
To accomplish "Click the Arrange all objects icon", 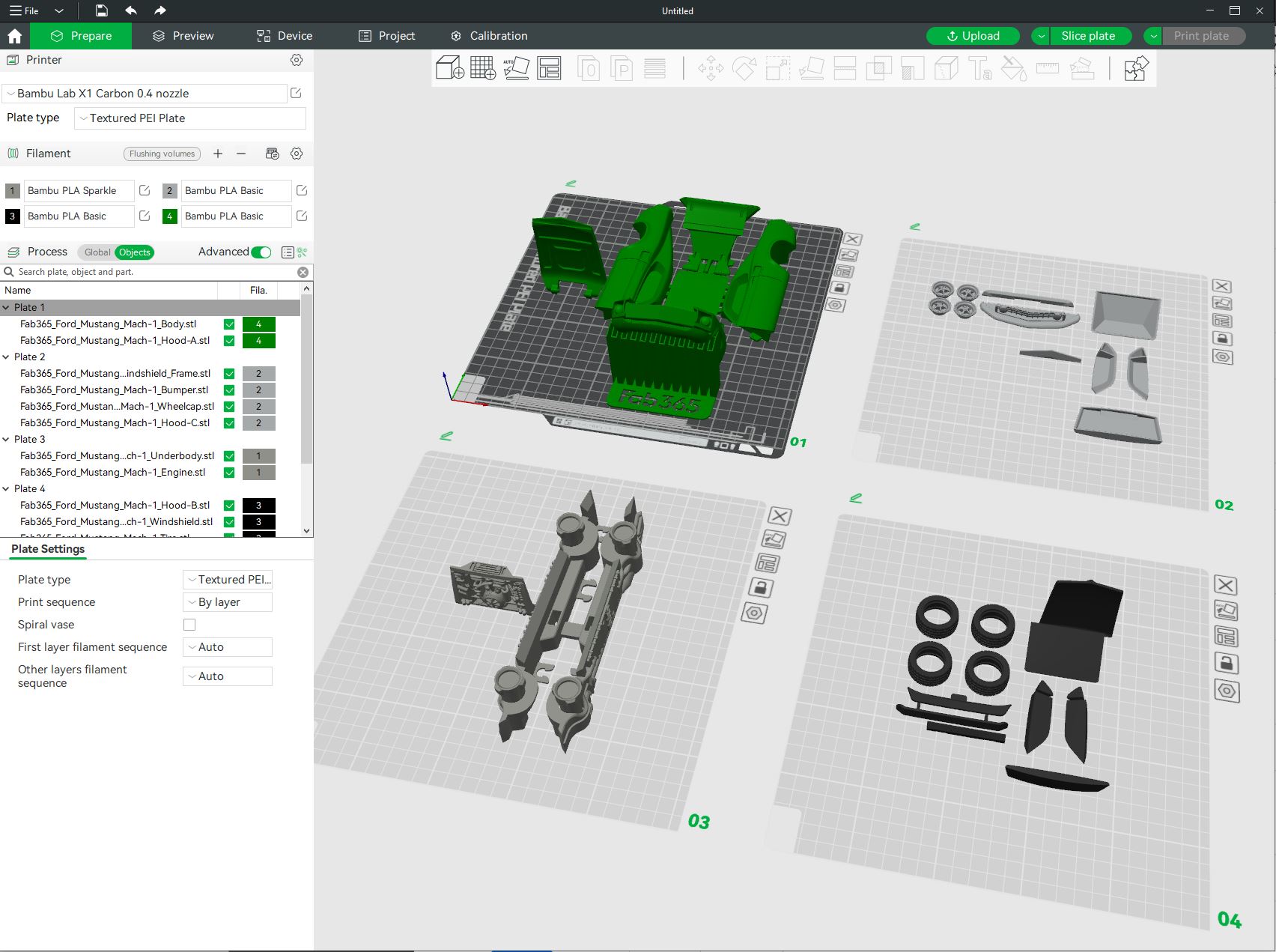I will pyautogui.click(x=549, y=69).
